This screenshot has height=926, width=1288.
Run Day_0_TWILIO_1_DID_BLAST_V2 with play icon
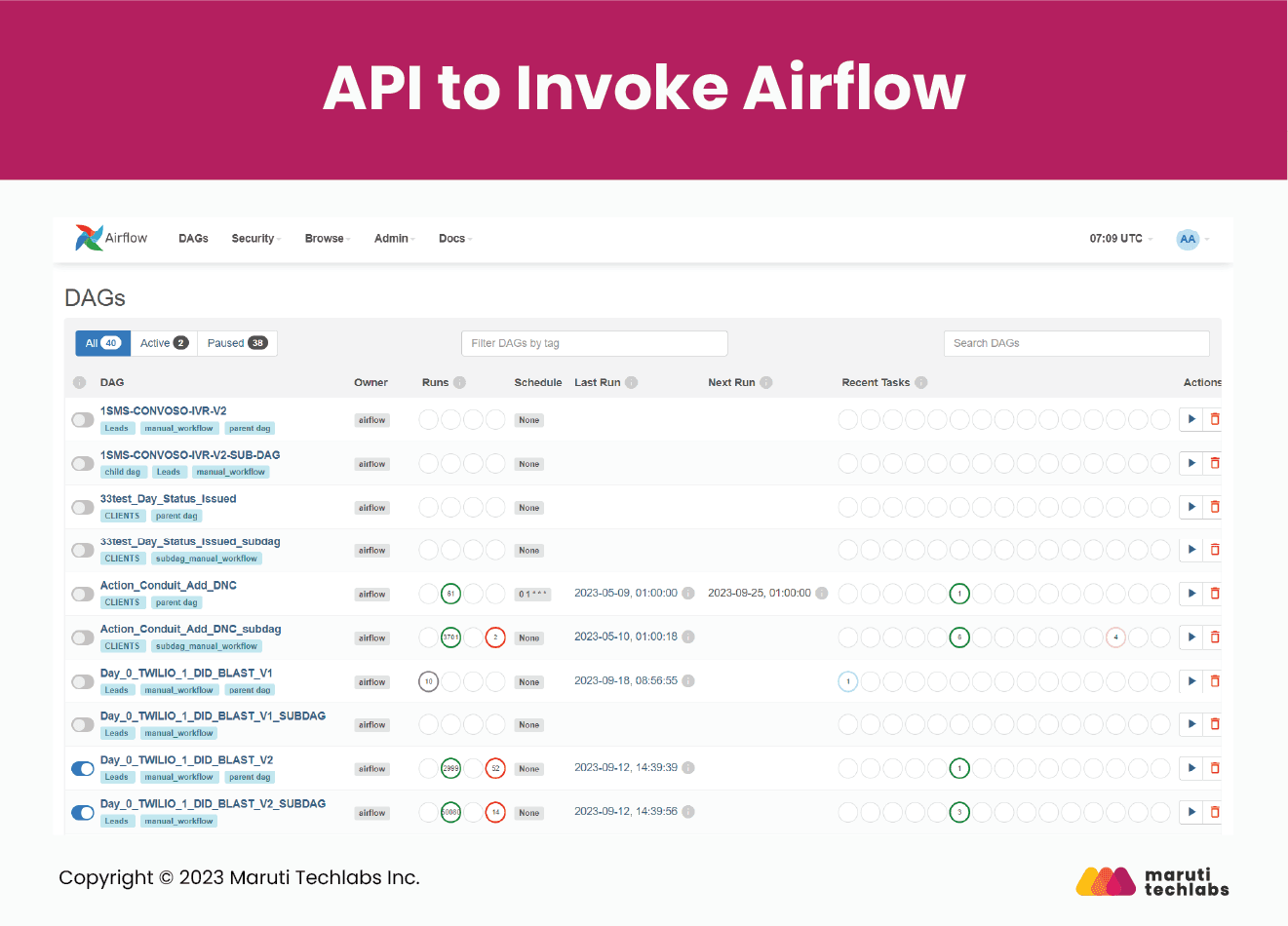coord(1191,768)
